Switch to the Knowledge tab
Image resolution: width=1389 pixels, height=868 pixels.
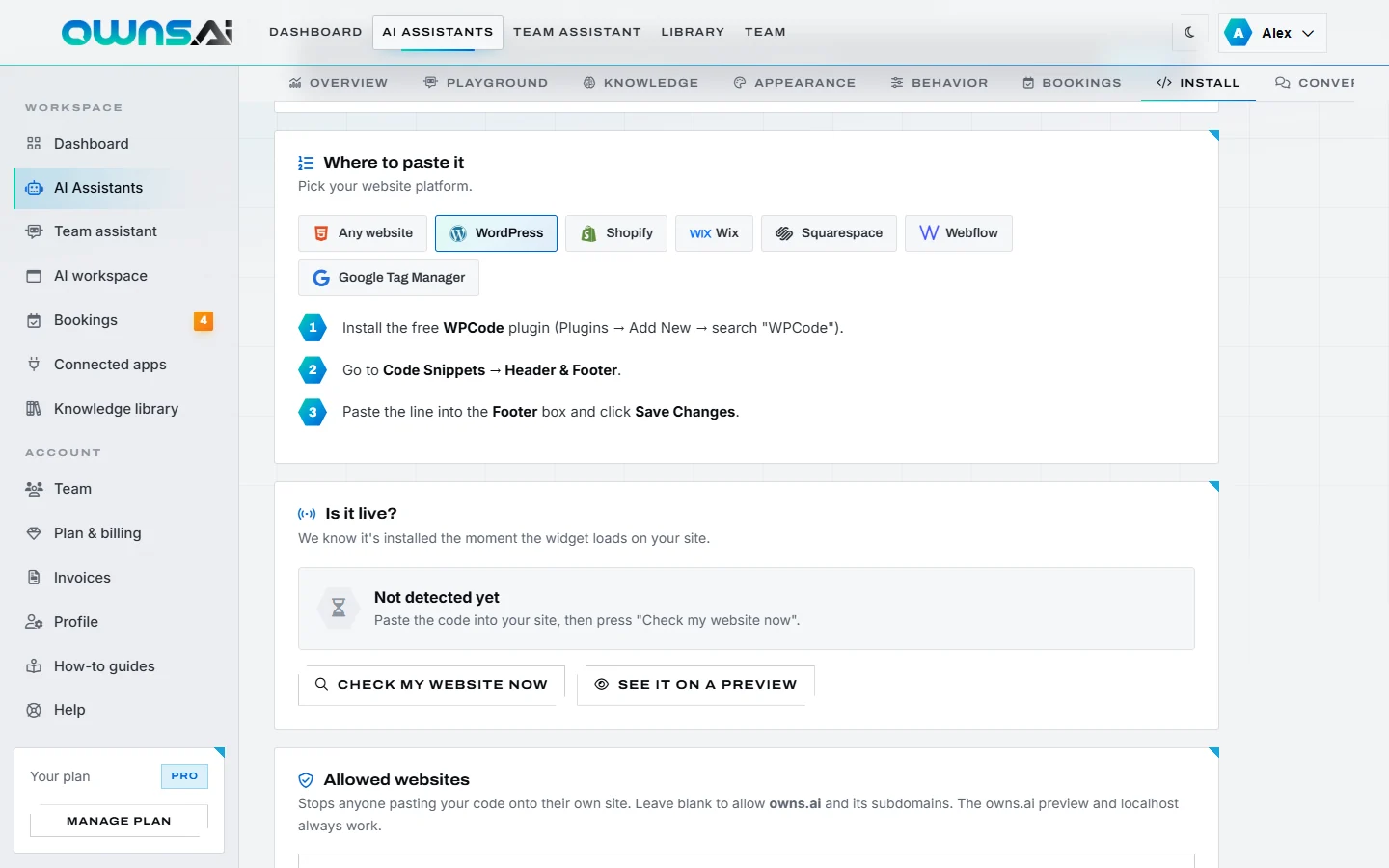(640, 83)
